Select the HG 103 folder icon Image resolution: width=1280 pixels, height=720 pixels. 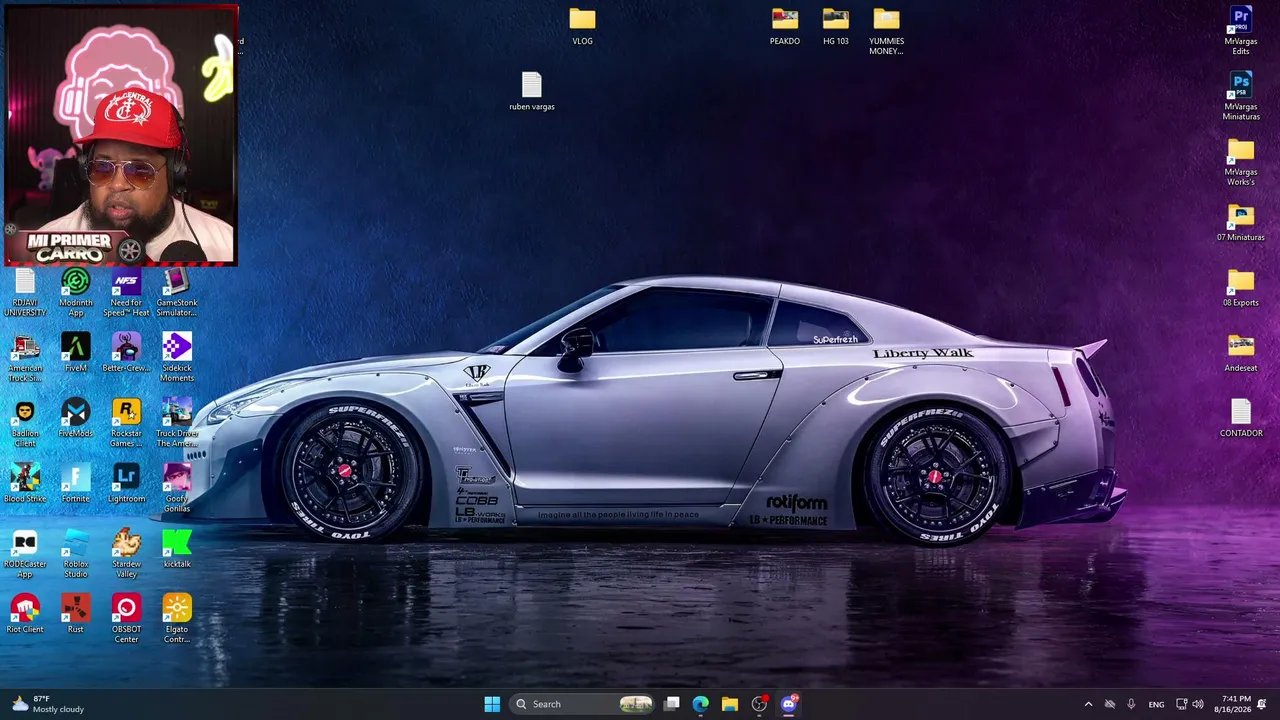(x=836, y=27)
